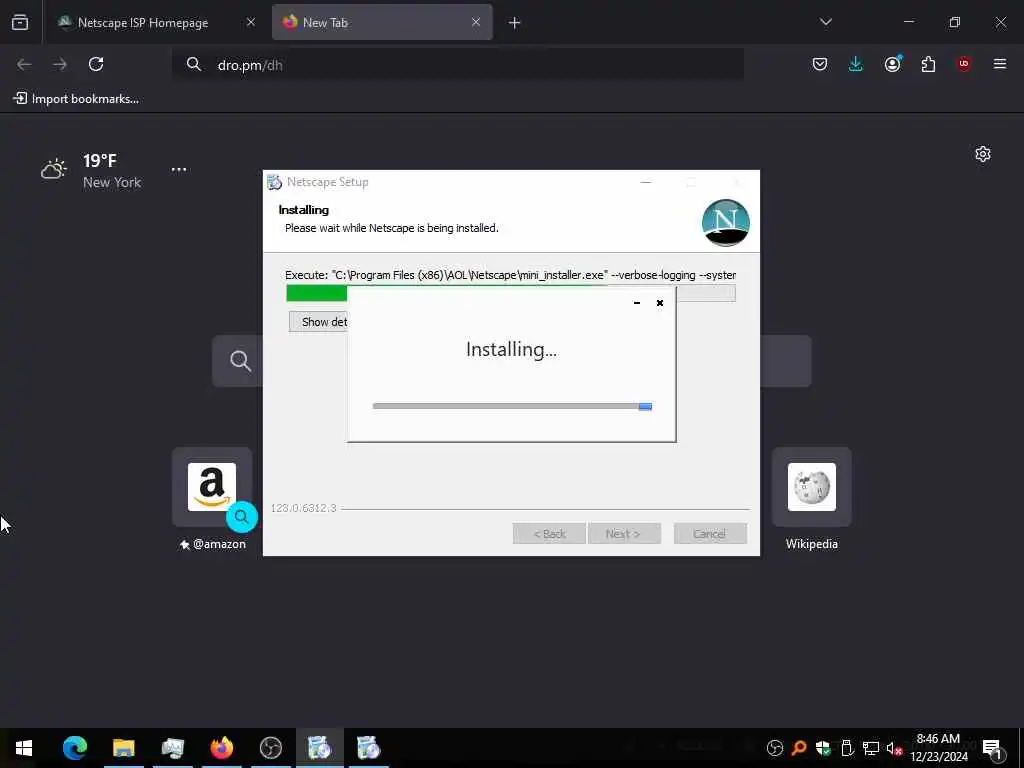Viewport: 1024px width, 768px height.
Task: Click the < Back button in setup
Action: (x=549, y=534)
